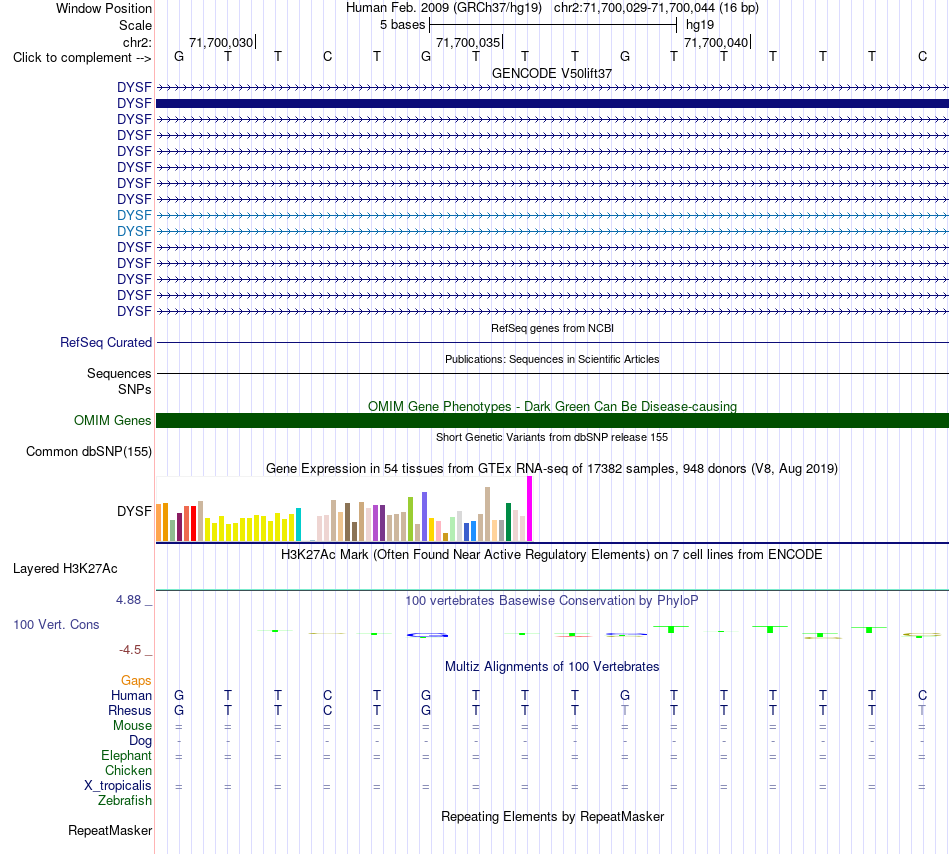Open the RefSeq Curated track label
The image size is (950, 854).
[106, 342]
